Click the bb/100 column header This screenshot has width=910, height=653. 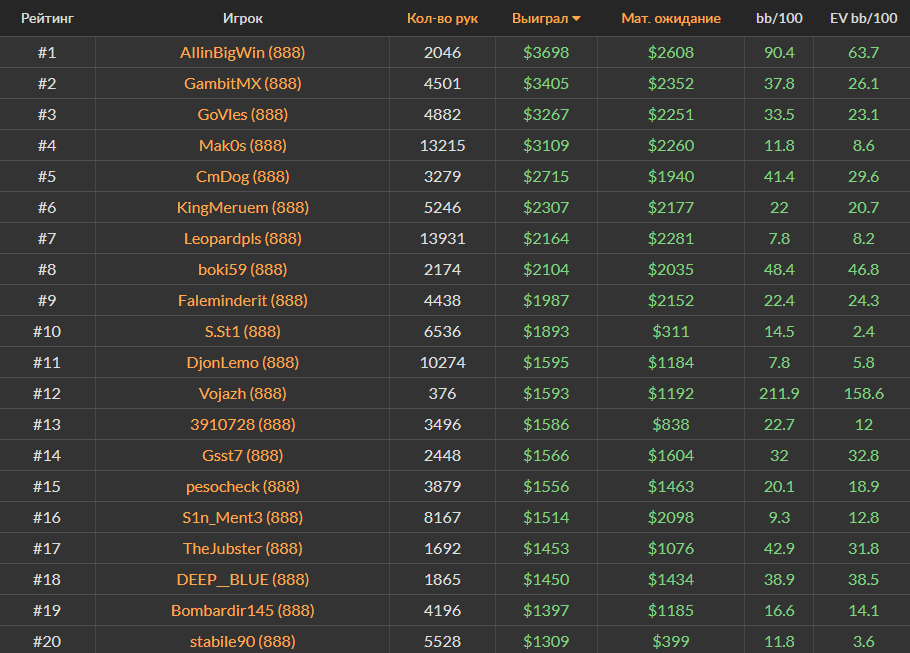(778, 18)
